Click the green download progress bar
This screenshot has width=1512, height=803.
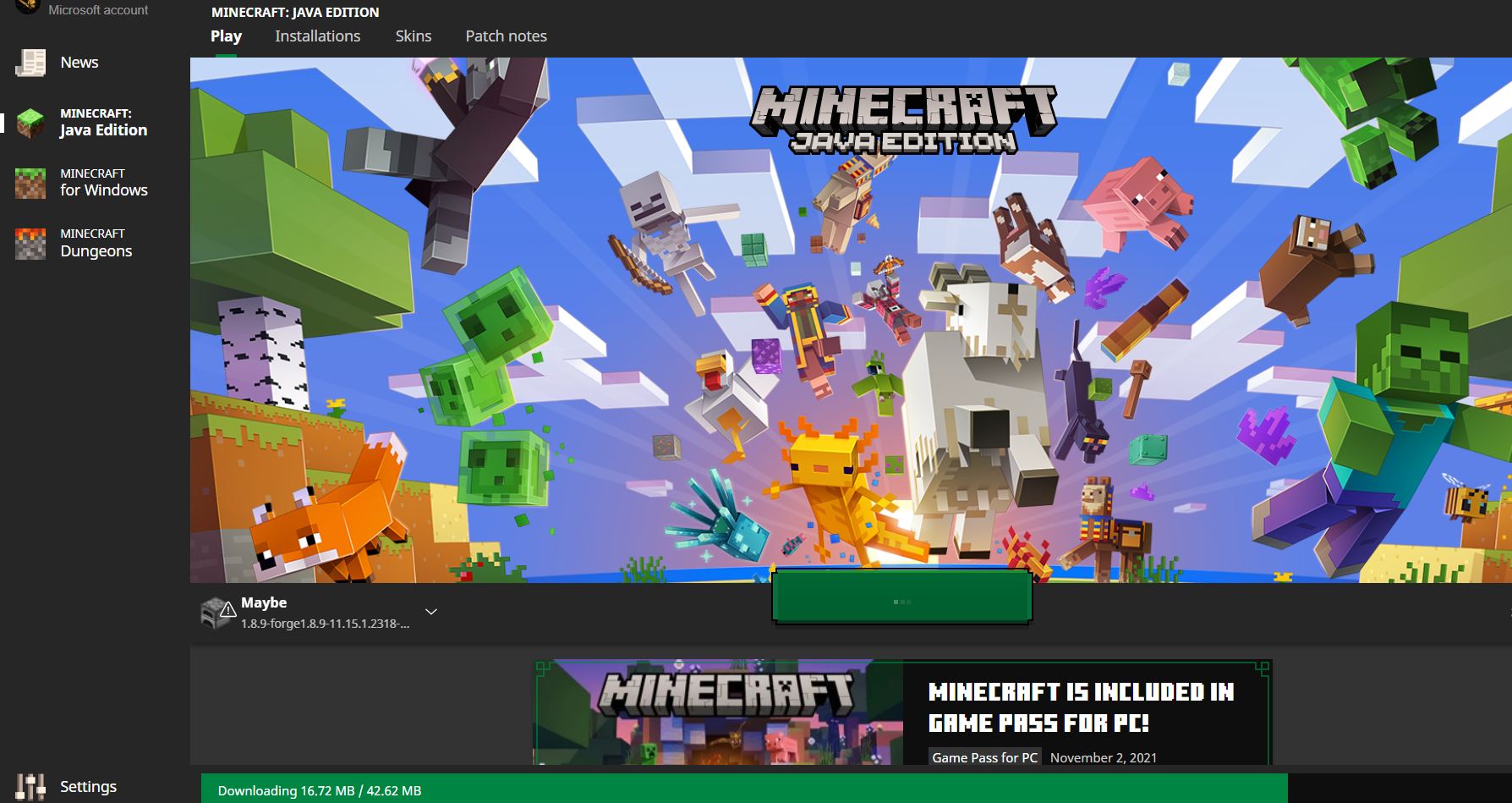pyautogui.click(x=744, y=790)
